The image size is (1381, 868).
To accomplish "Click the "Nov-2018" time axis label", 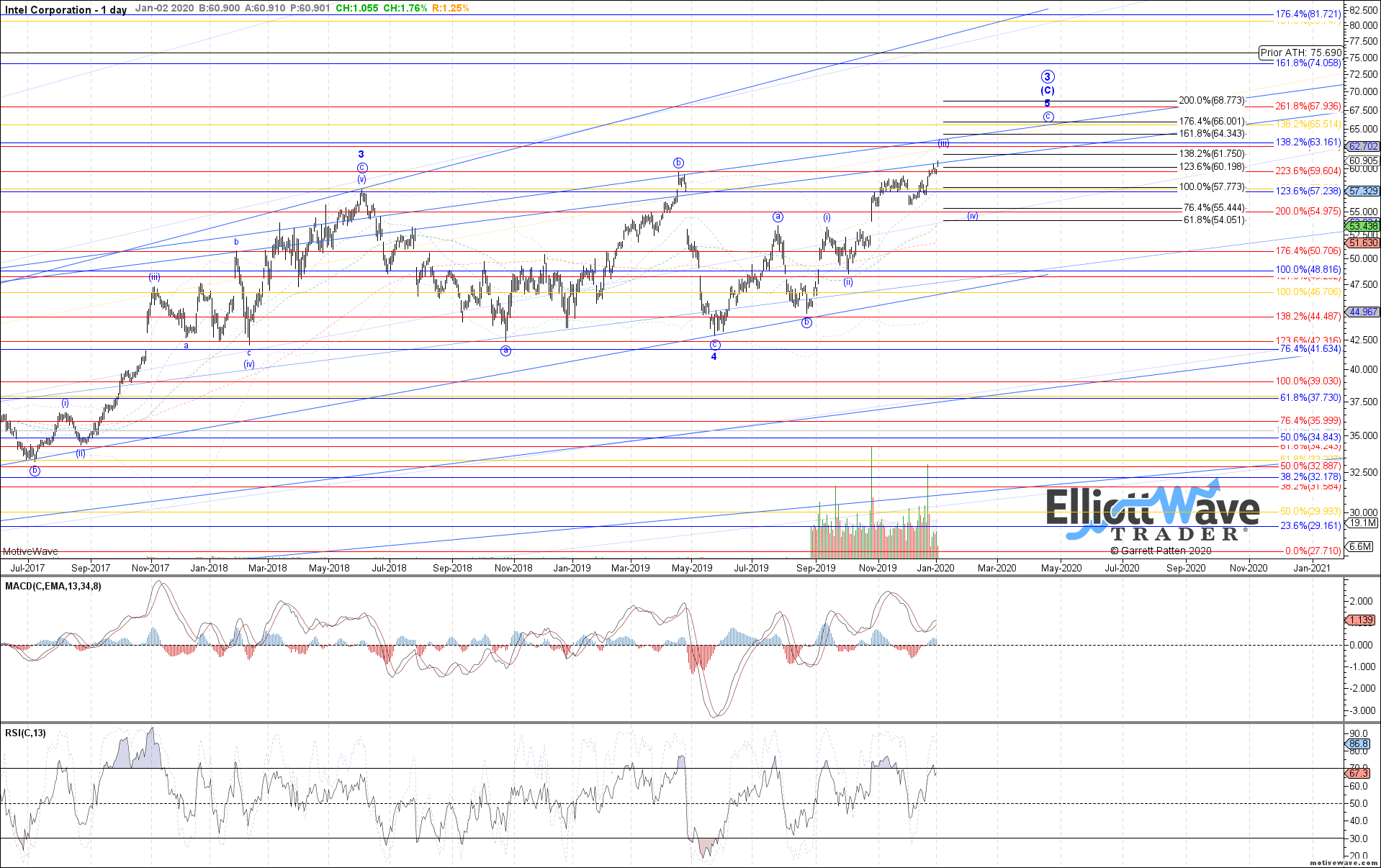I will (x=513, y=568).
